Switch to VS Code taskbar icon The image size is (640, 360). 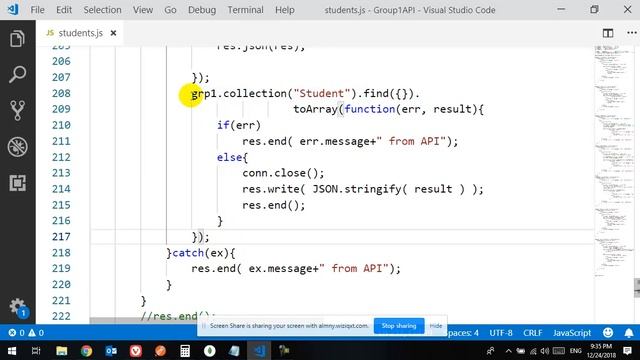tap(260, 351)
